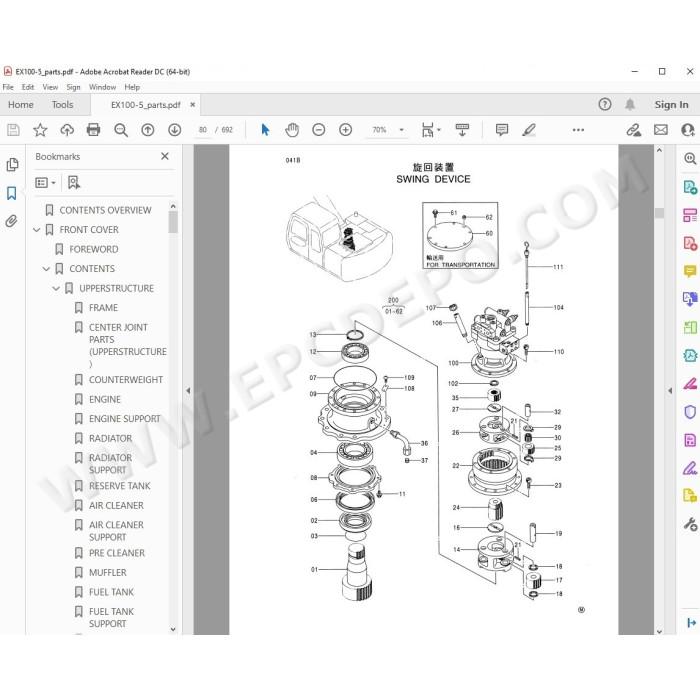Open page thumbnails panel icon
700x700 pixels.
click(12, 165)
